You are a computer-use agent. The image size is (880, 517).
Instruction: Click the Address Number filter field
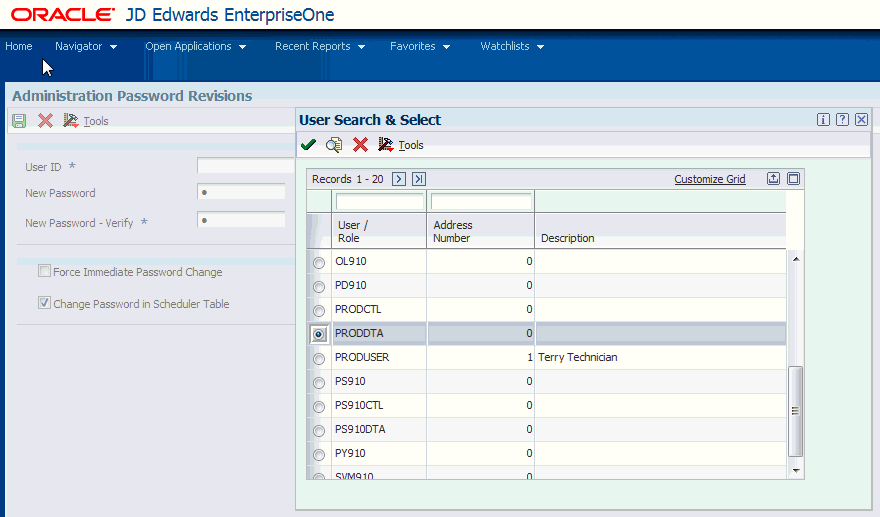tap(481, 201)
